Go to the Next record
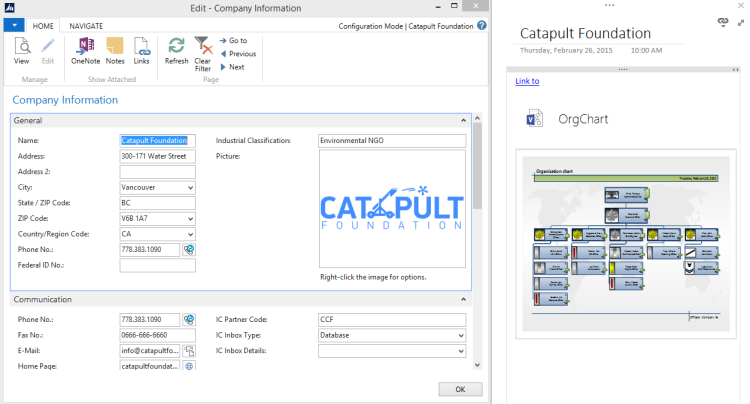 (232, 67)
